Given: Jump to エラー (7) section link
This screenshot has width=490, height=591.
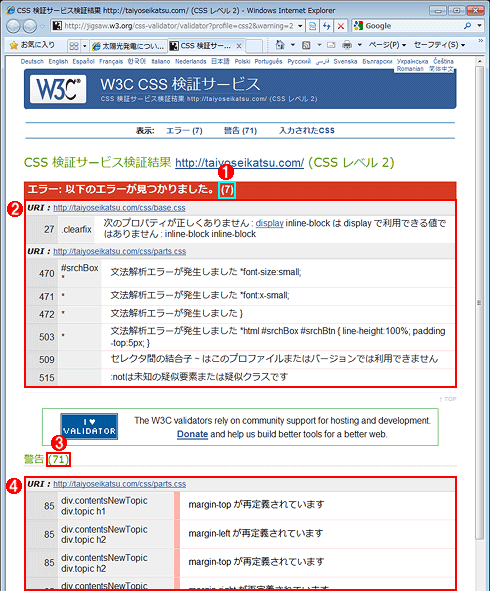Looking at the screenshot, I should click(184, 130).
